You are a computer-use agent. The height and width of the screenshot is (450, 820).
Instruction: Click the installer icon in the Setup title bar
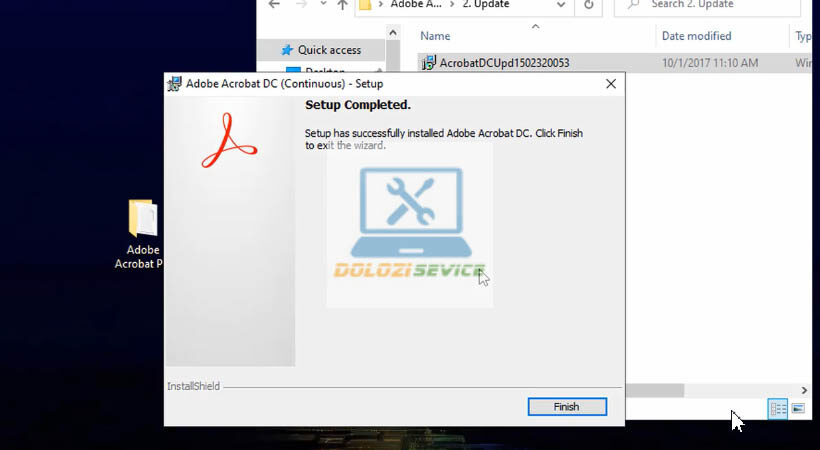pyautogui.click(x=175, y=84)
